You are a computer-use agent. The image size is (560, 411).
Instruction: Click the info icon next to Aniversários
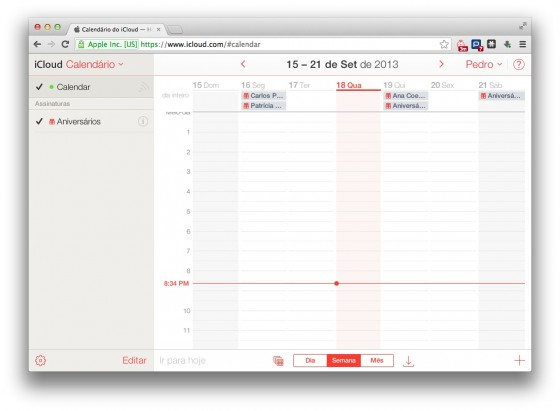143,121
